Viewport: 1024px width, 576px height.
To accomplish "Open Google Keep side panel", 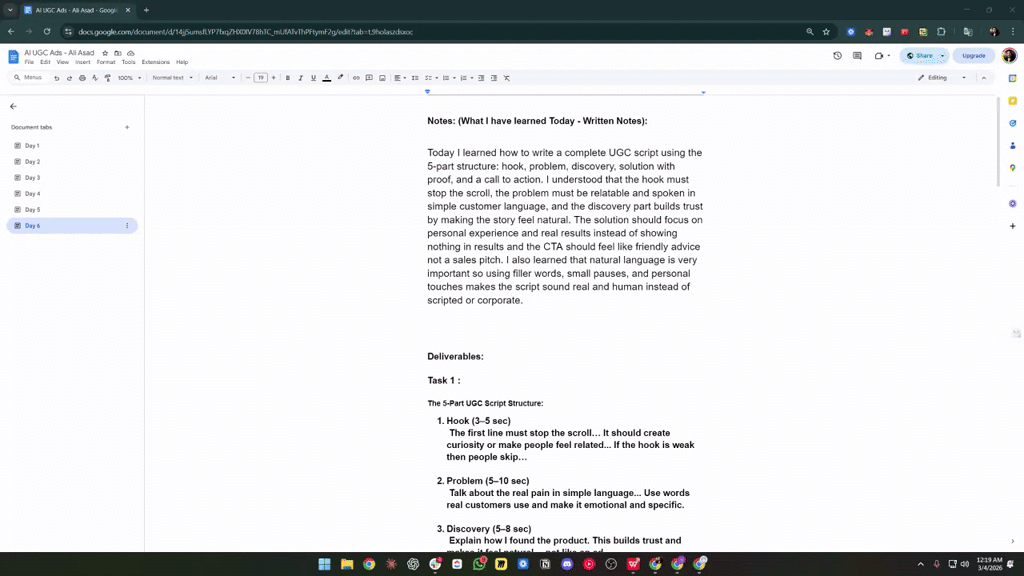I will tap(1012, 101).
